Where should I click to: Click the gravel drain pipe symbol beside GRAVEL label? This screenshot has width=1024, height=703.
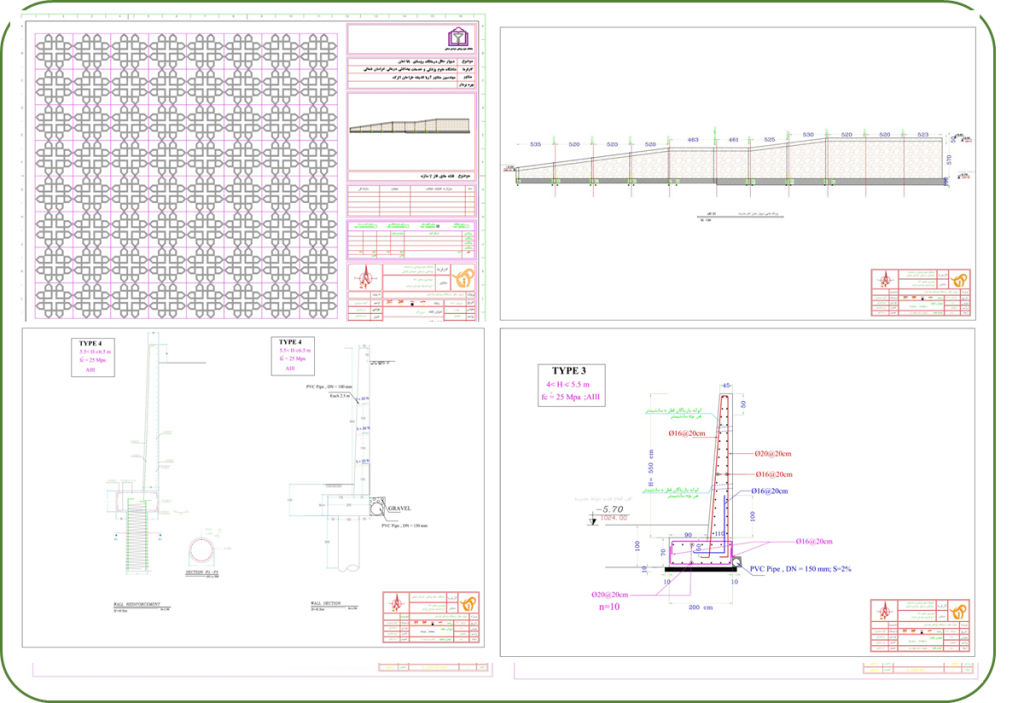pyautogui.click(x=383, y=509)
